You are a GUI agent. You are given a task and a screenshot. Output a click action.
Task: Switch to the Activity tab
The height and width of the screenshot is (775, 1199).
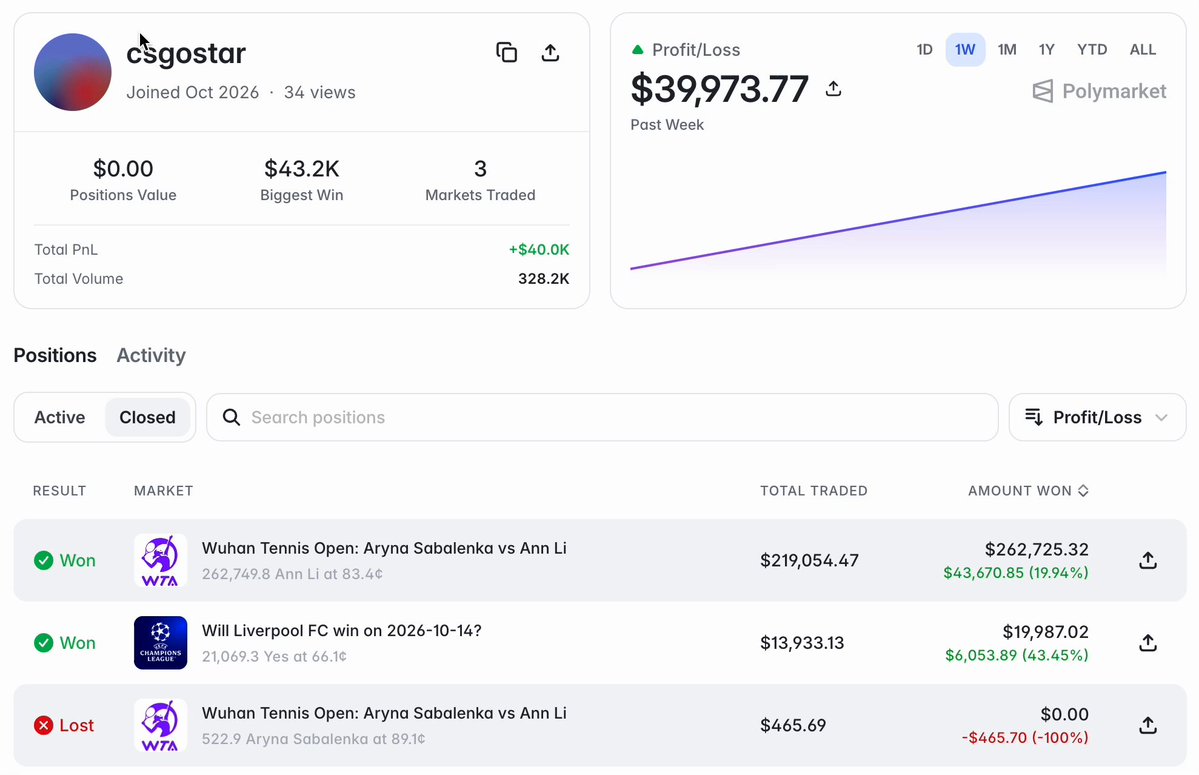(x=151, y=355)
